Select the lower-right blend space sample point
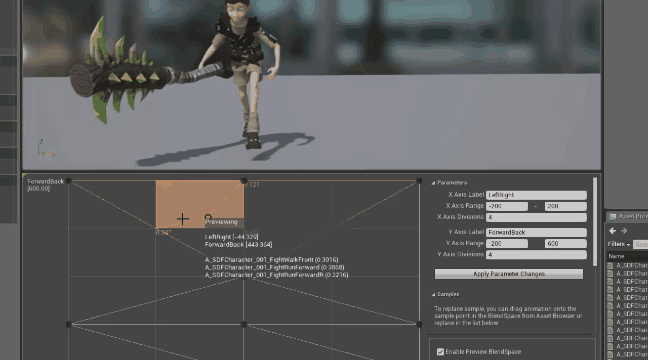The image size is (648, 360). click(419, 324)
